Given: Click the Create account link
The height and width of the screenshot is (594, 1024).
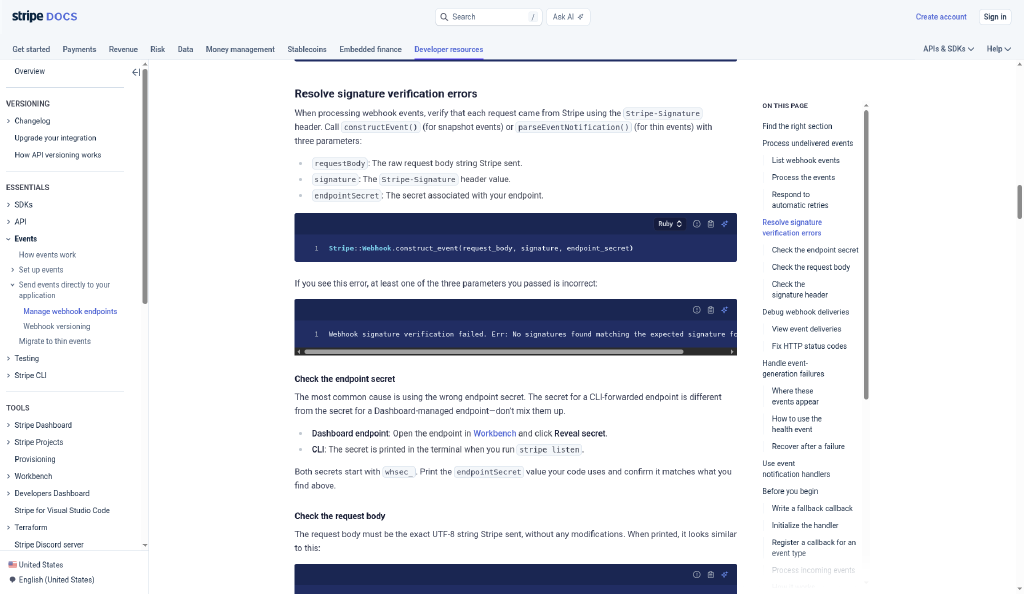Looking at the screenshot, I should tap(940, 17).
